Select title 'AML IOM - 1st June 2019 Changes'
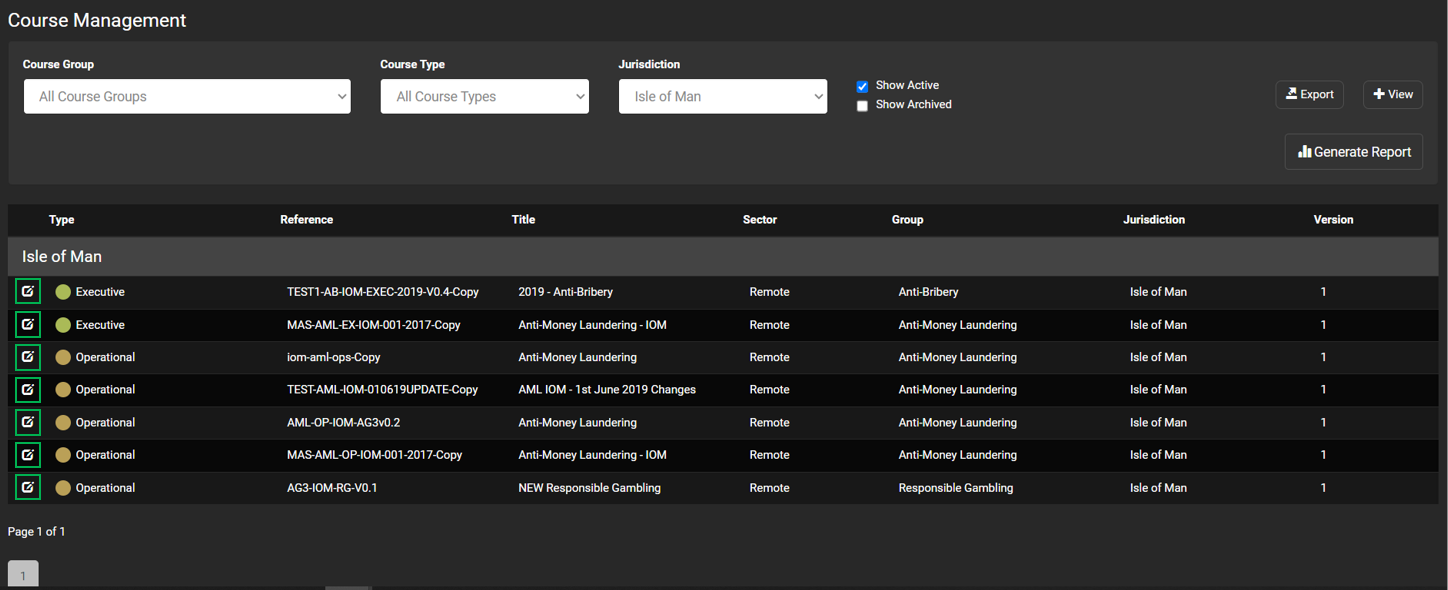The height and width of the screenshot is (590, 1448). click(607, 390)
